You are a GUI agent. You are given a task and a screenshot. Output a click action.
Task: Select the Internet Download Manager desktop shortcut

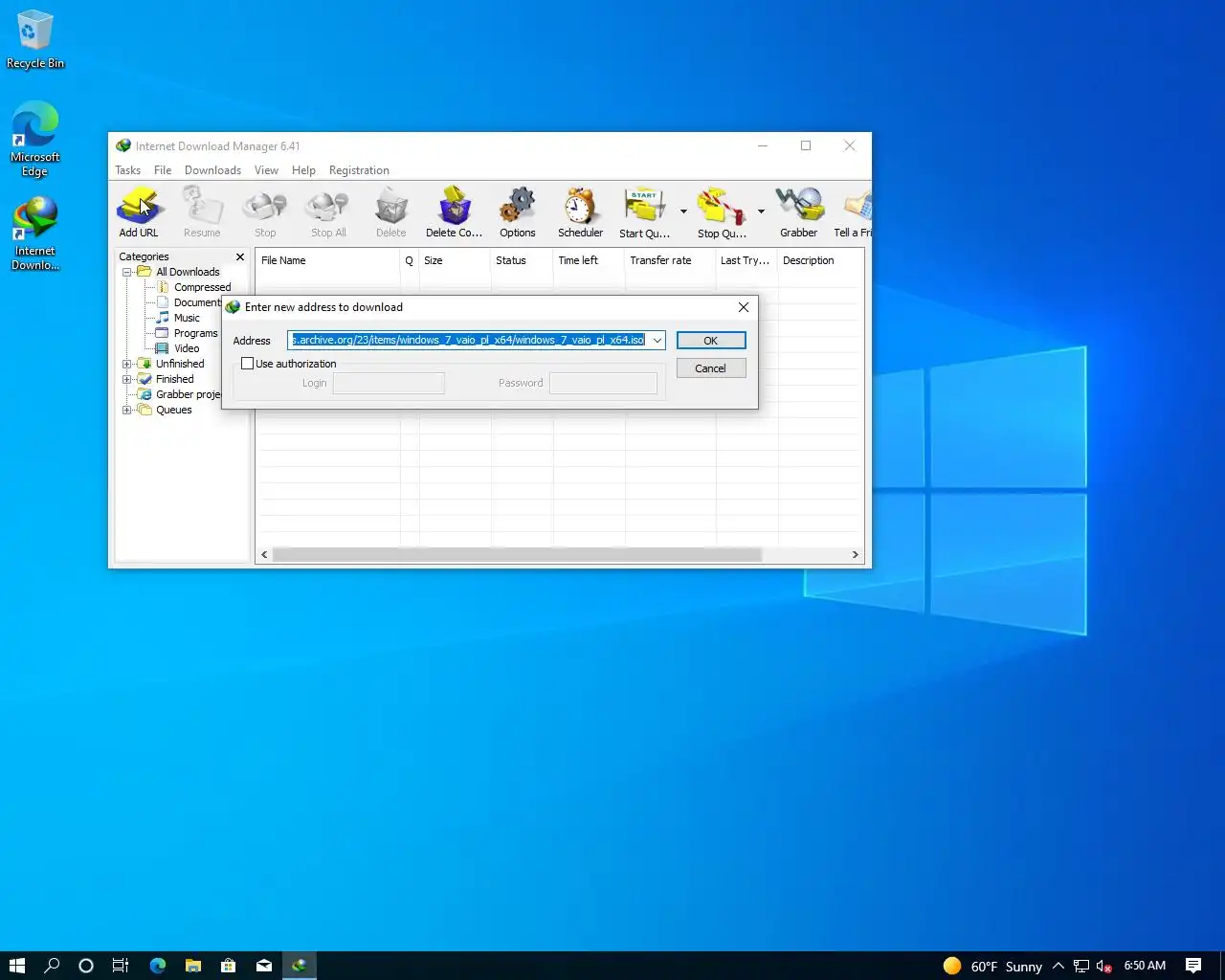click(x=35, y=234)
